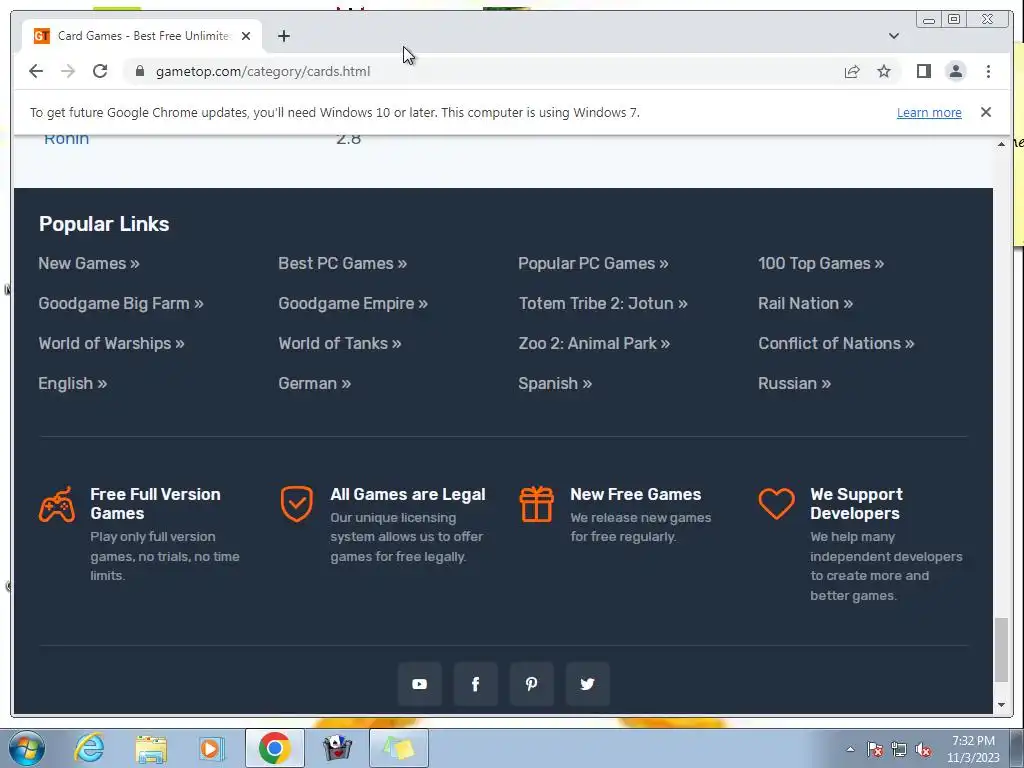Click the muted volume tray icon

[x=923, y=750]
